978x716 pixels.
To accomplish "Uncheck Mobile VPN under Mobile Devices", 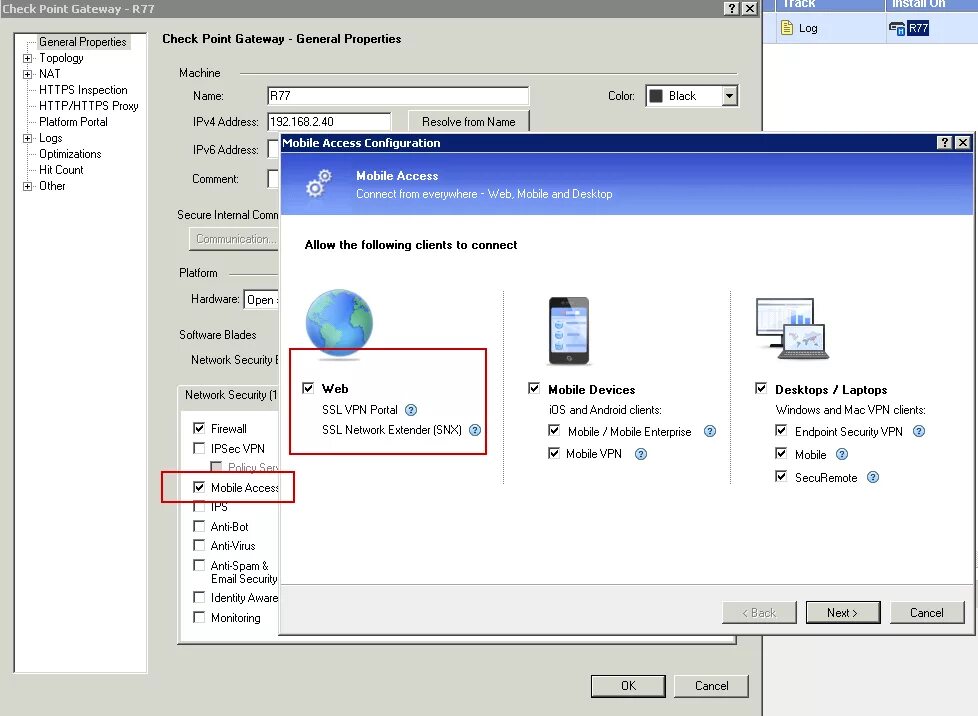I will [x=554, y=453].
